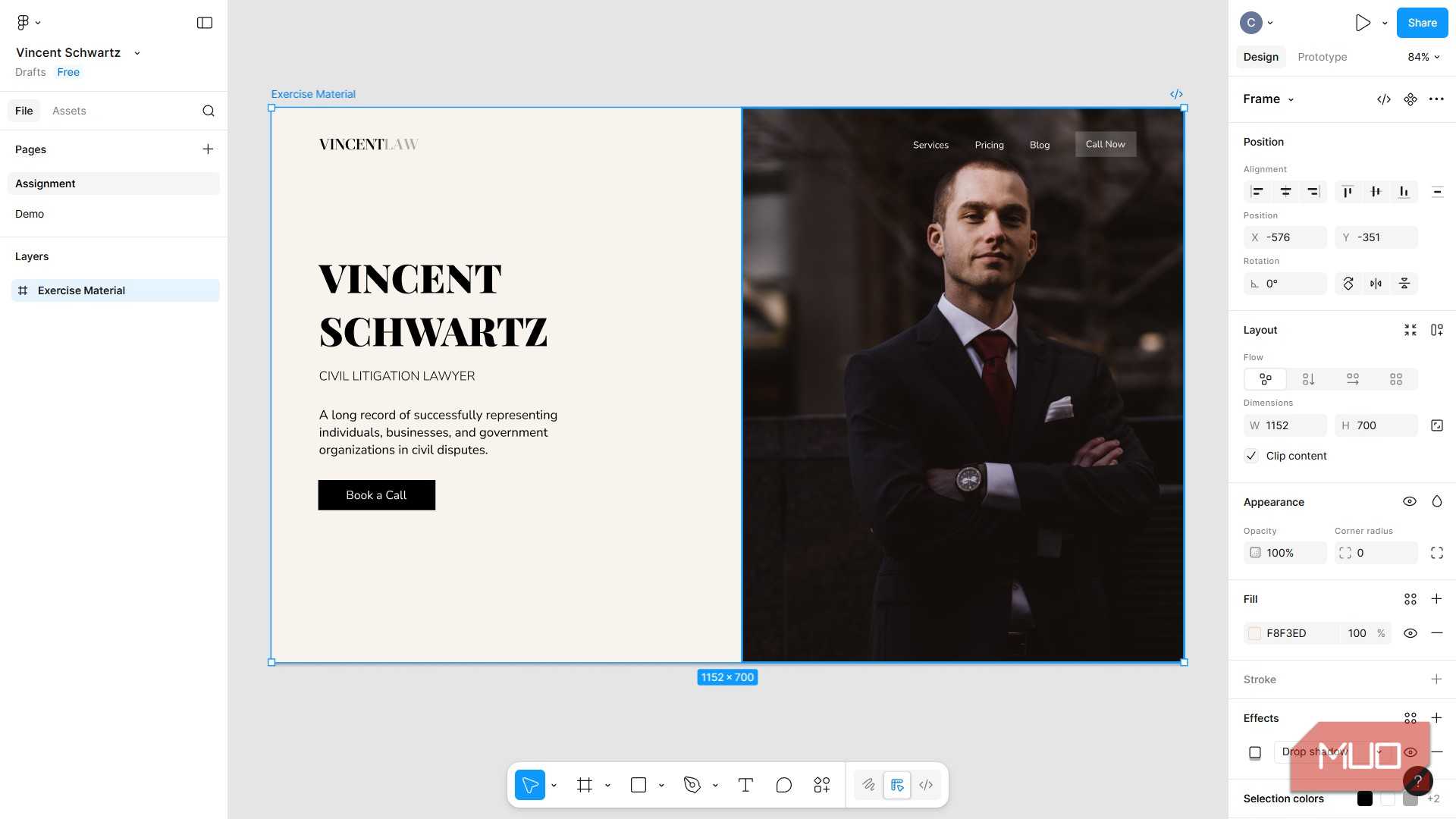Remove the F8F3ED fill with minus
Screen dimensions: 1456x819
[x=1437, y=633]
